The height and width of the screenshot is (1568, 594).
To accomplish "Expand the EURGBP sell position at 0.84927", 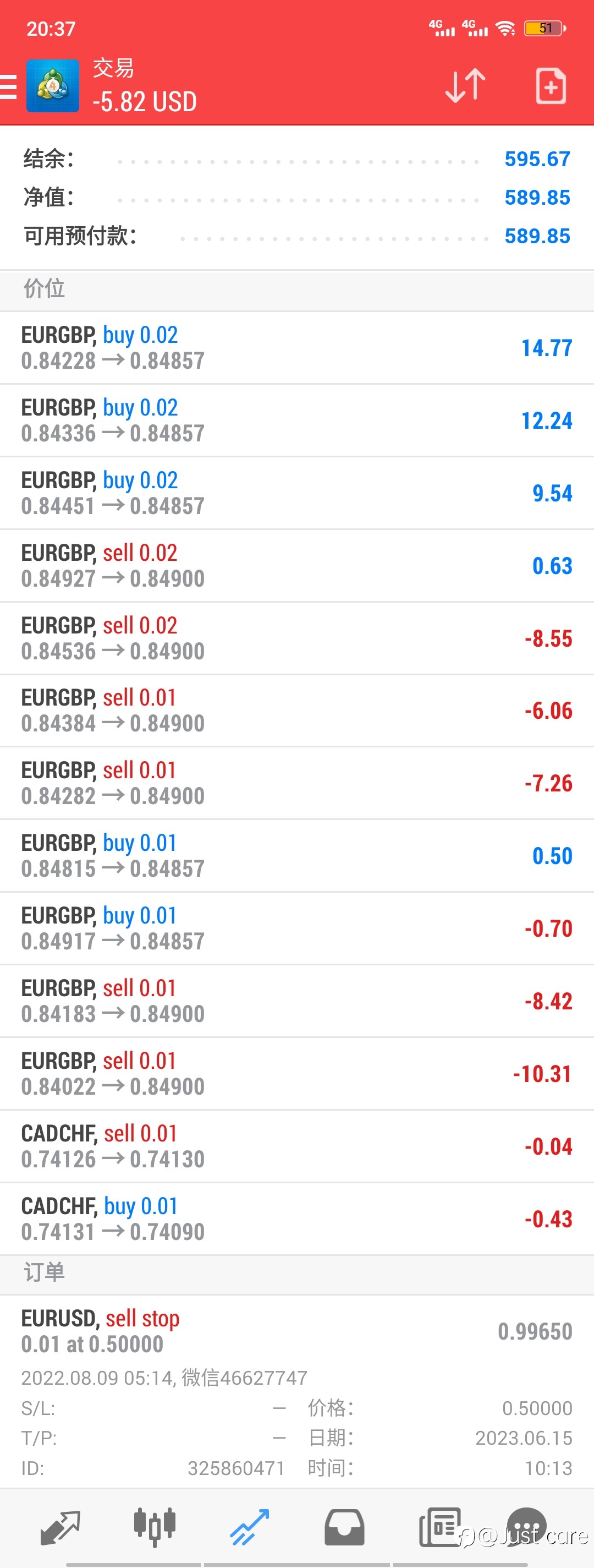I will tap(296, 565).
